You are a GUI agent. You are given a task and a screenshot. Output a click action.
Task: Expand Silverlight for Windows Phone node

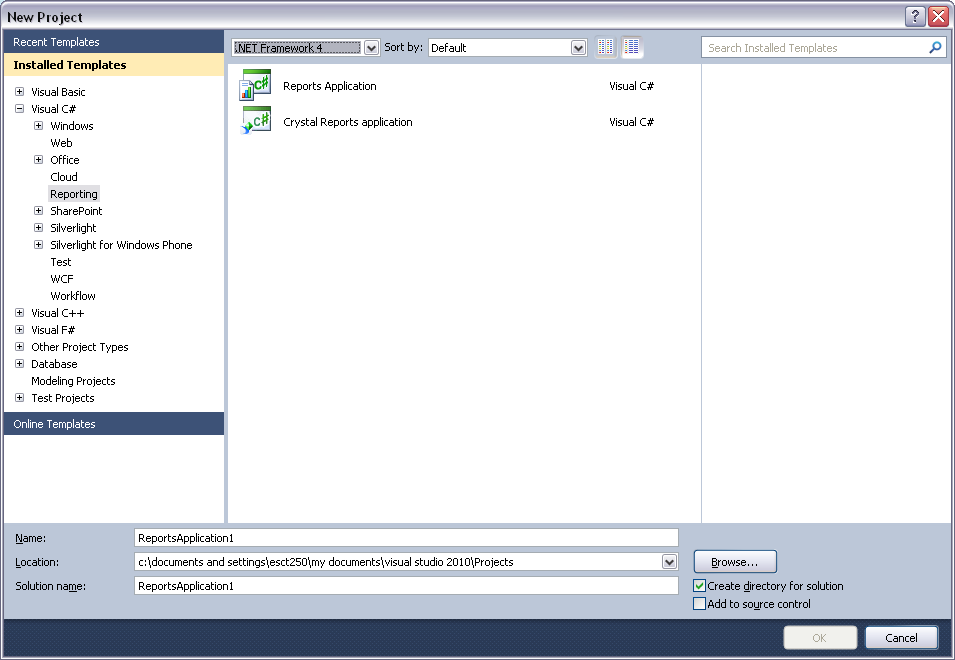pos(38,245)
